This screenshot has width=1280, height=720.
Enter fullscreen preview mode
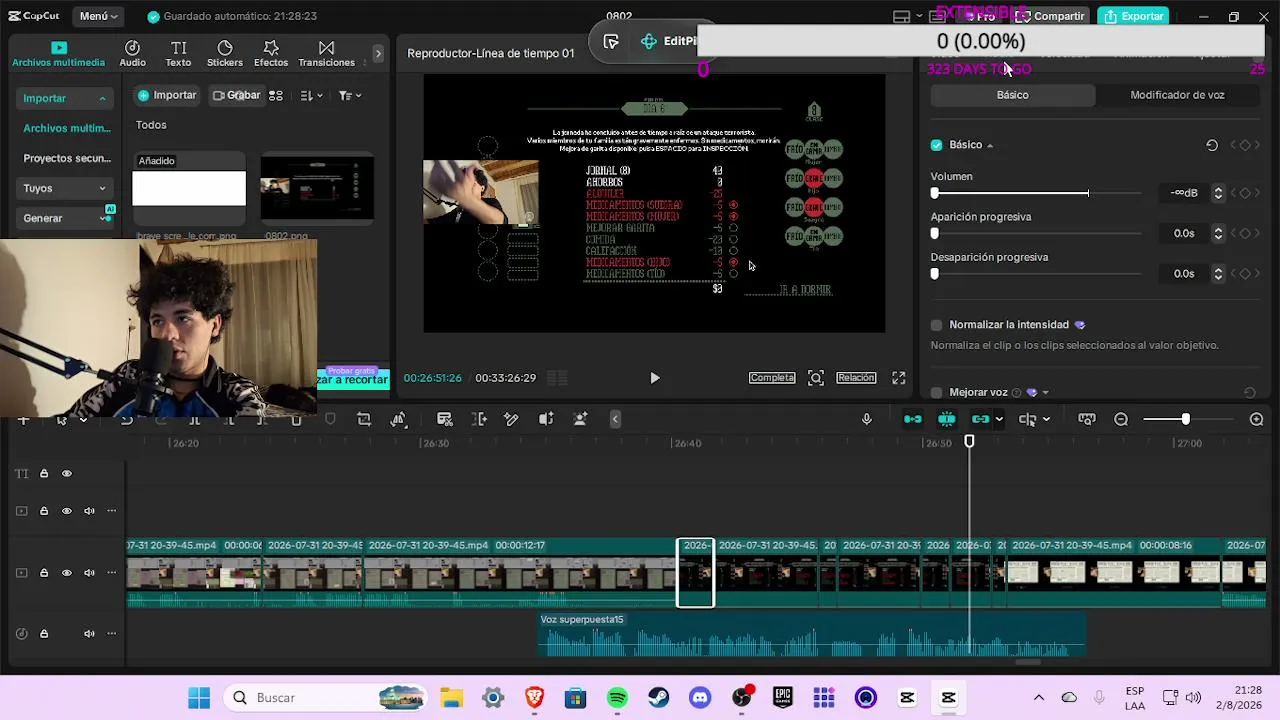pos(899,378)
